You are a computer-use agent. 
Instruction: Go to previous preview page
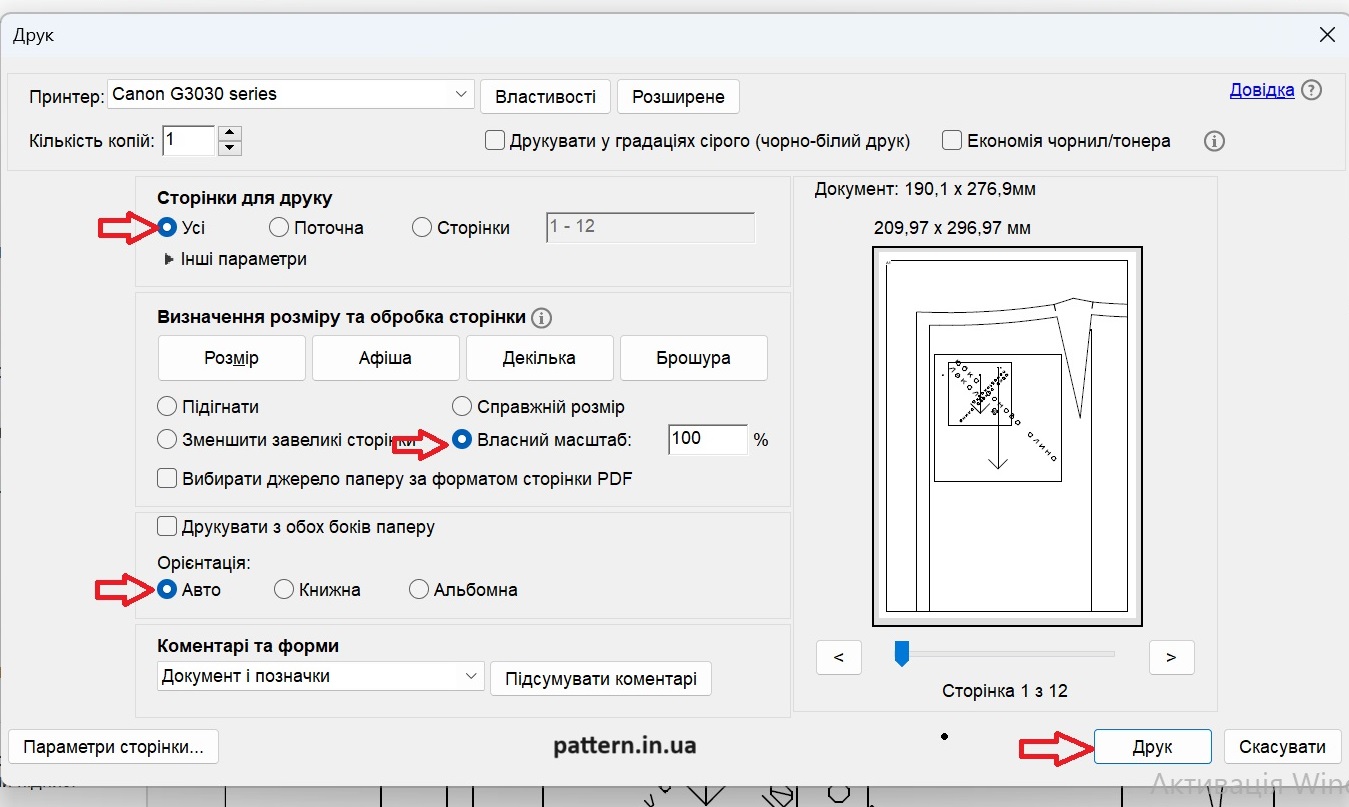tap(839, 657)
